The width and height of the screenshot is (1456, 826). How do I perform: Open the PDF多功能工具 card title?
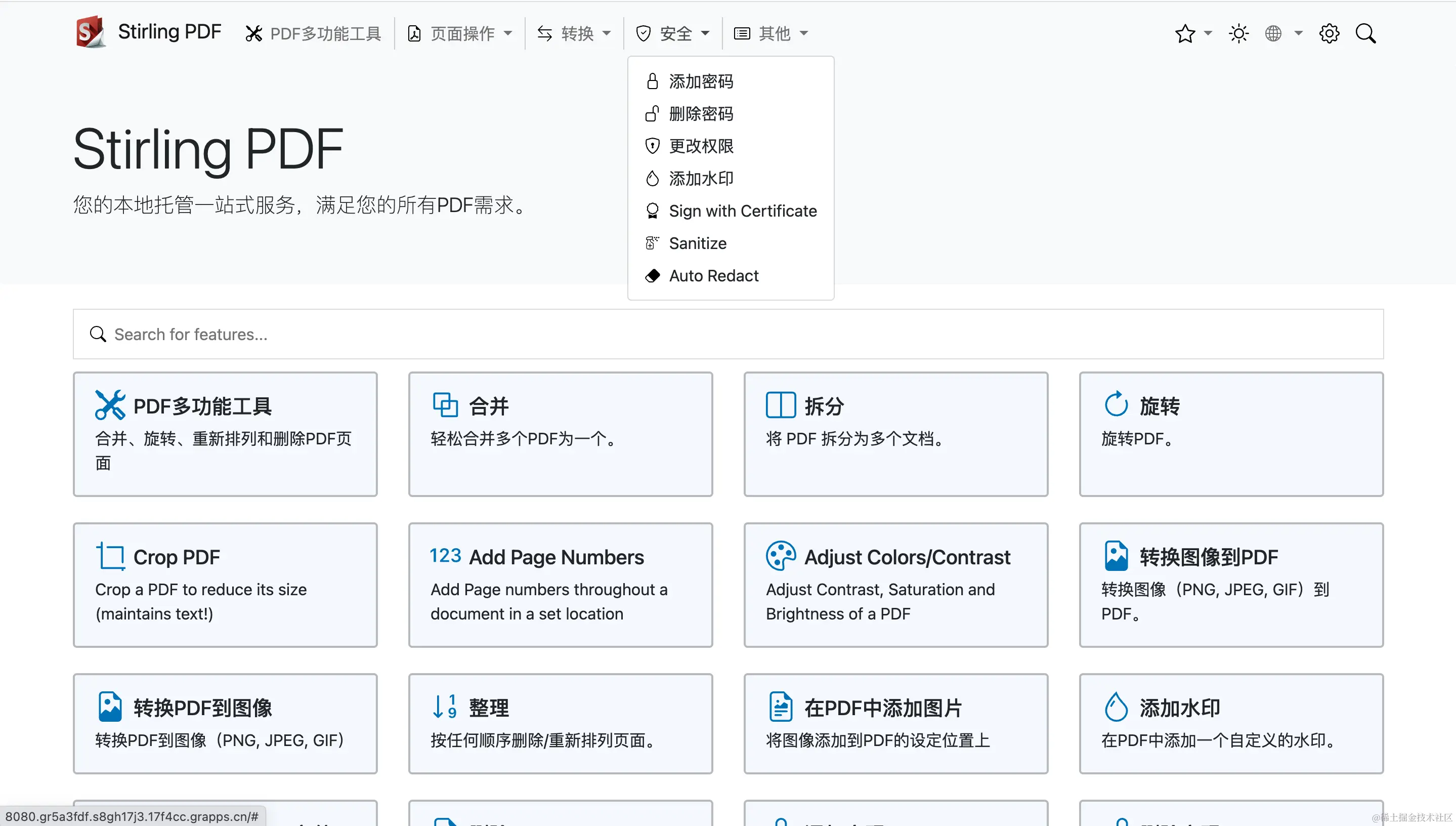click(202, 406)
